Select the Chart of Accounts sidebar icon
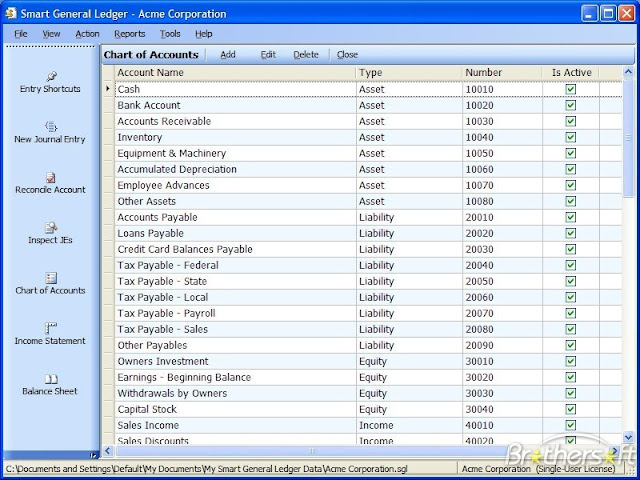Viewport: 640px width, 480px height. (x=51, y=278)
